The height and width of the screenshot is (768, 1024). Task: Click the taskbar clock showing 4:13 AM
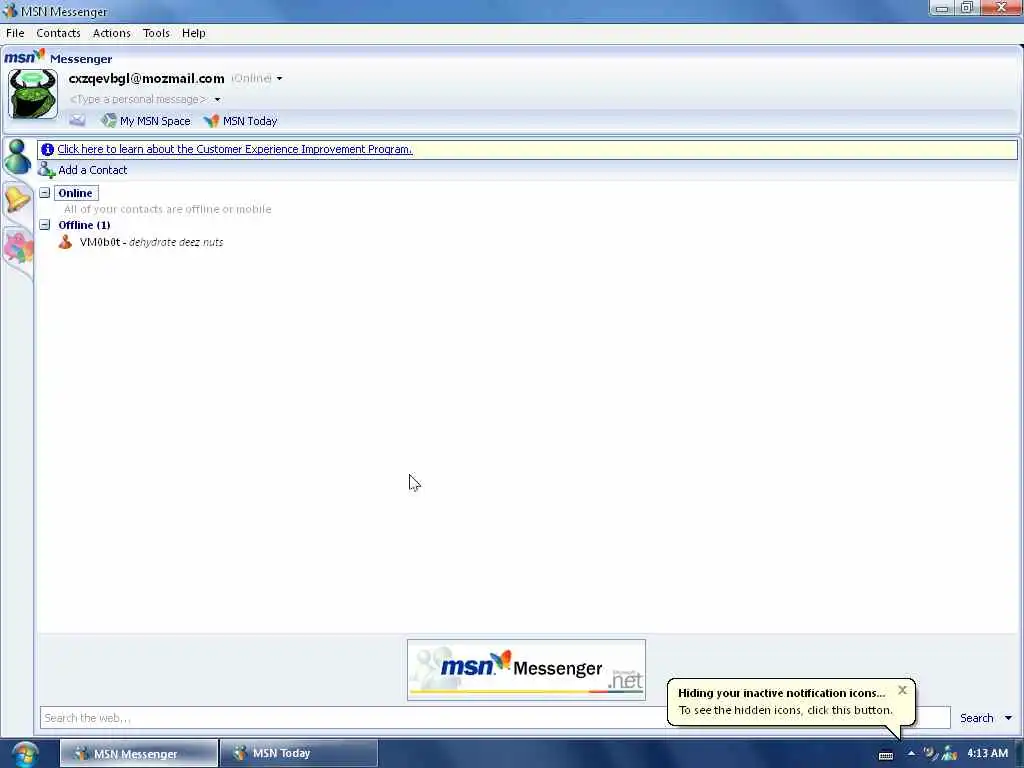pos(987,753)
